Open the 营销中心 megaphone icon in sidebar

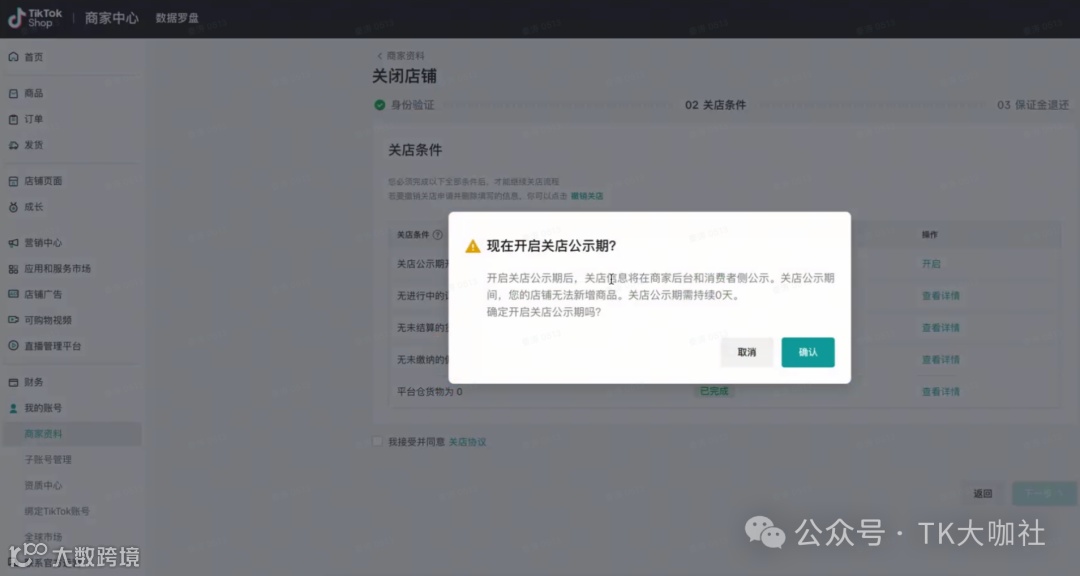pos(13,243)
